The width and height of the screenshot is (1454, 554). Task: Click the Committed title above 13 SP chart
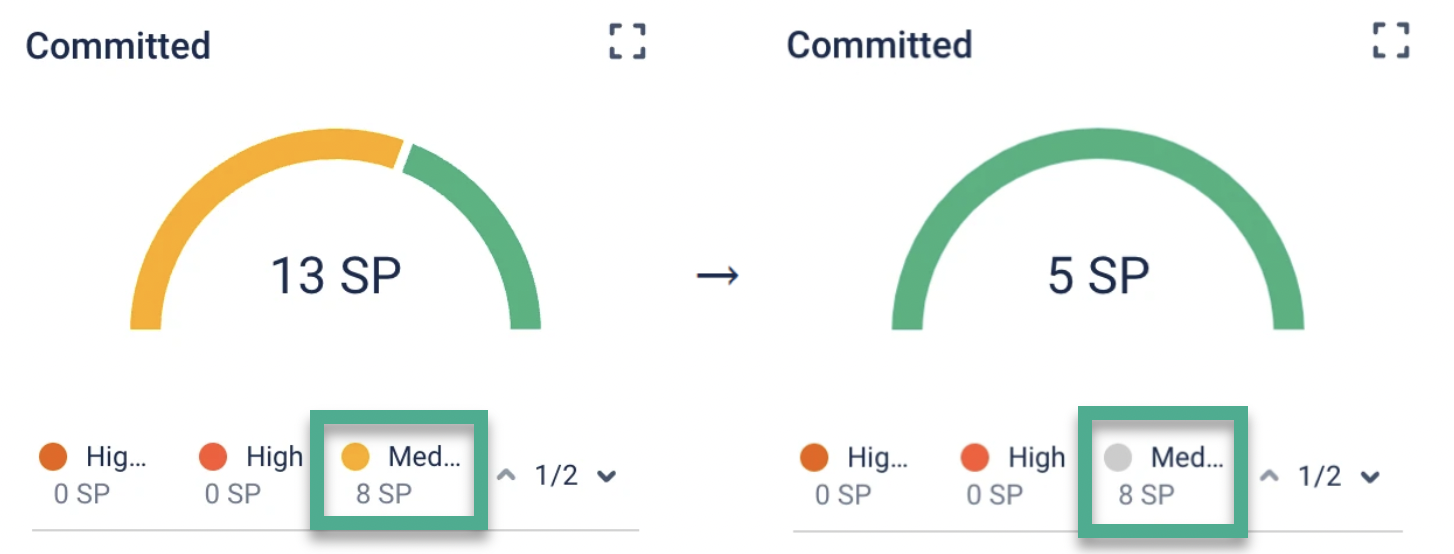tap(118, 46)
